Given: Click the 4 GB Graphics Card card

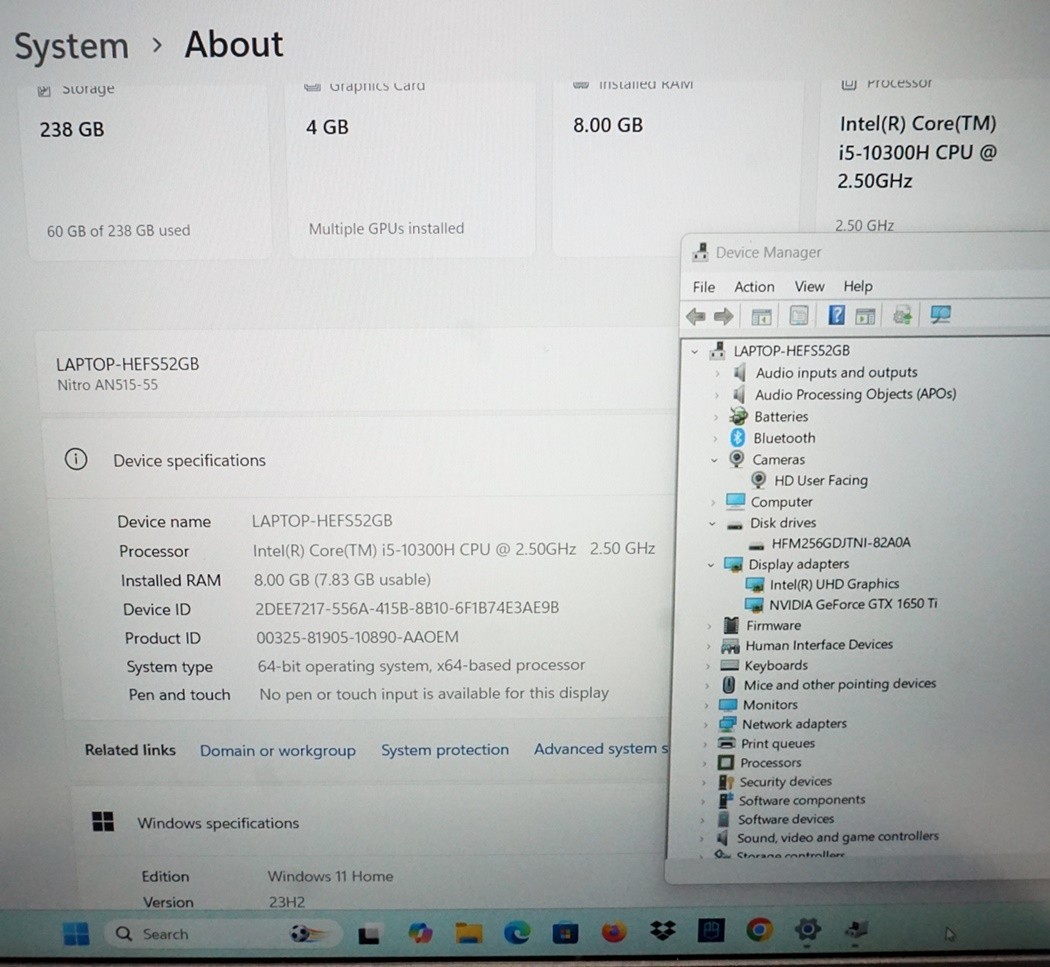Looking at the screenshot, I should tap(412, 169).
